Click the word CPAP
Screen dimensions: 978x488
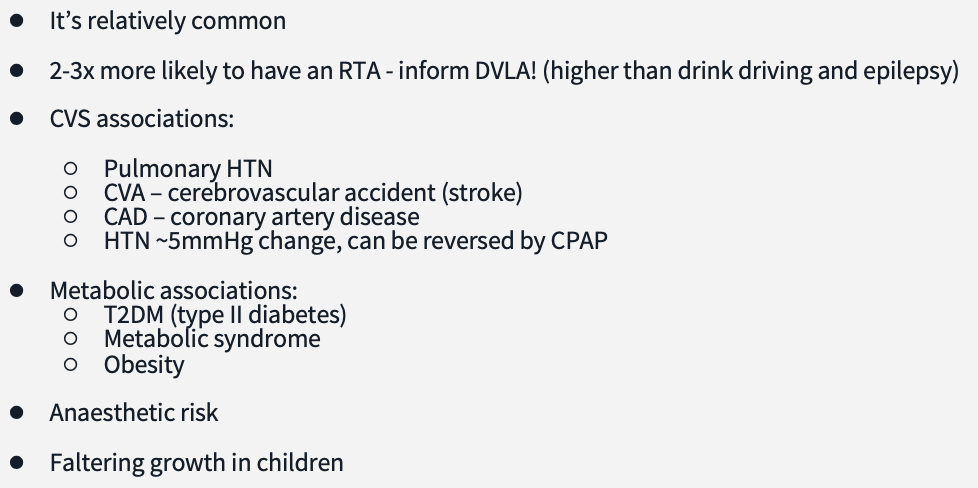click(x=579, y=240)
